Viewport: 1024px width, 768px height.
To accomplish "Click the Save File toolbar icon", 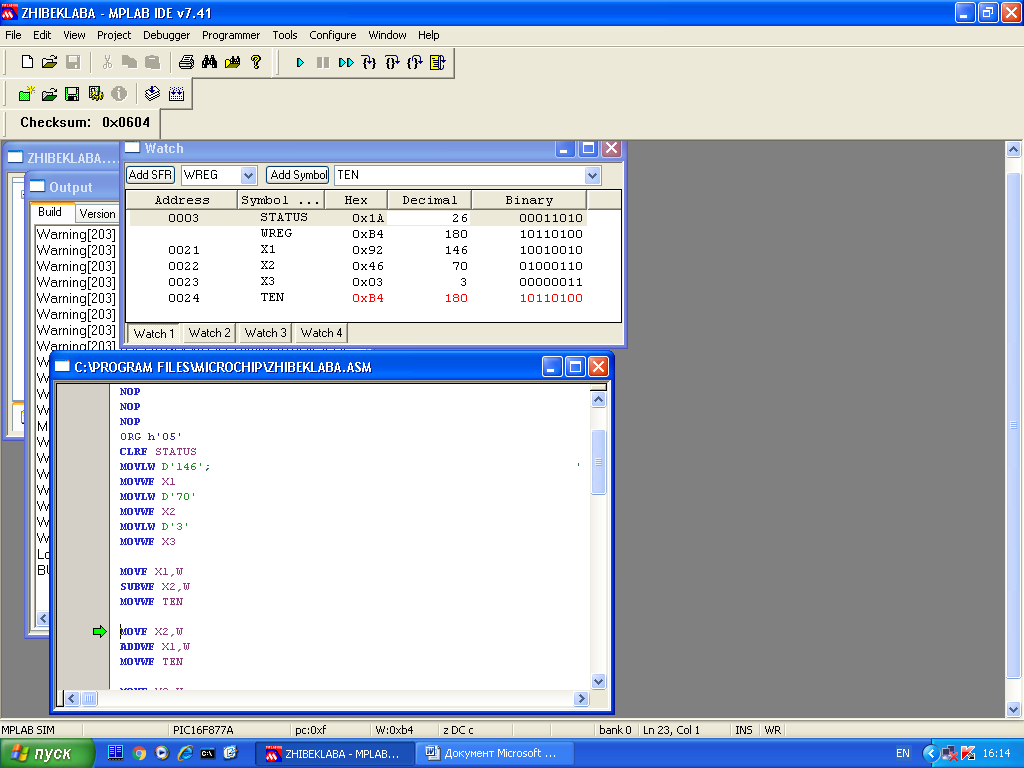I will (73, 62).
